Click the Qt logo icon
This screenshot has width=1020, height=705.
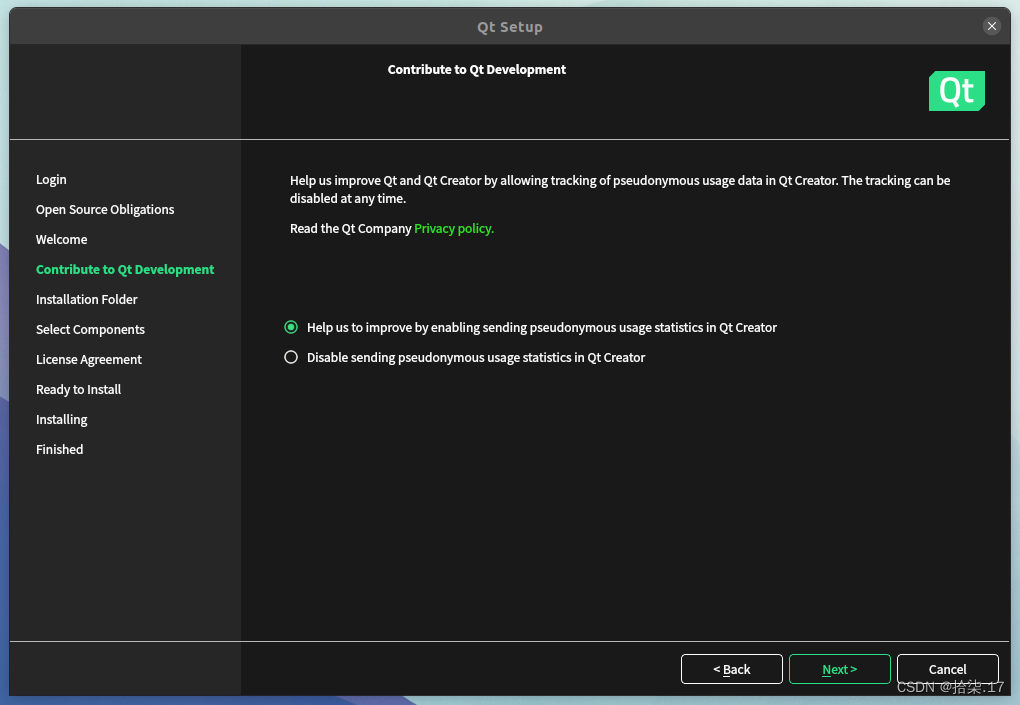coord(956,91)
